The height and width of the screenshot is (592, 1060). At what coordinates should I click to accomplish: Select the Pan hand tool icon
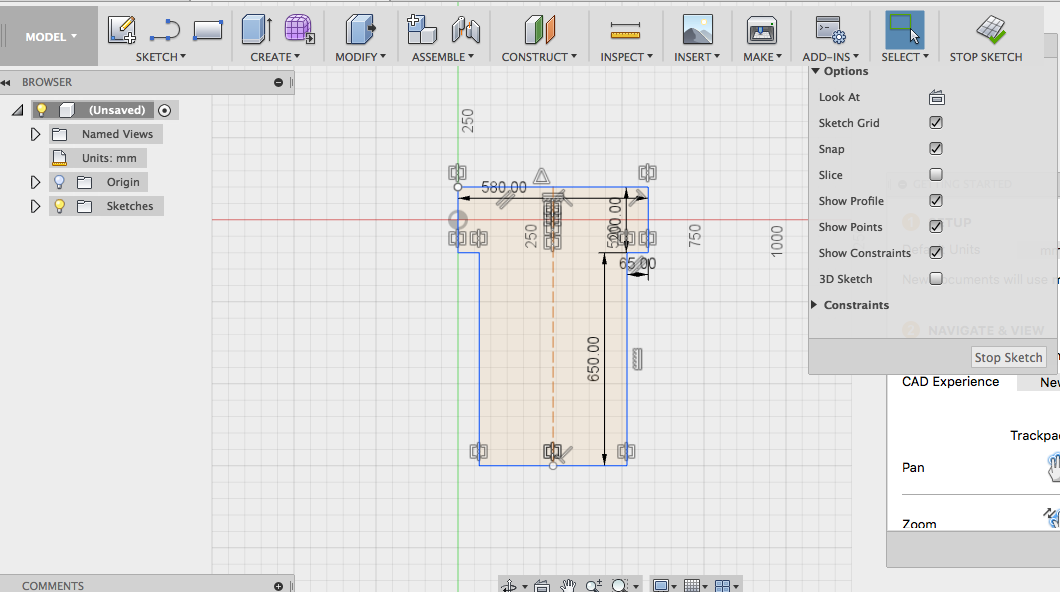[568, 586]
